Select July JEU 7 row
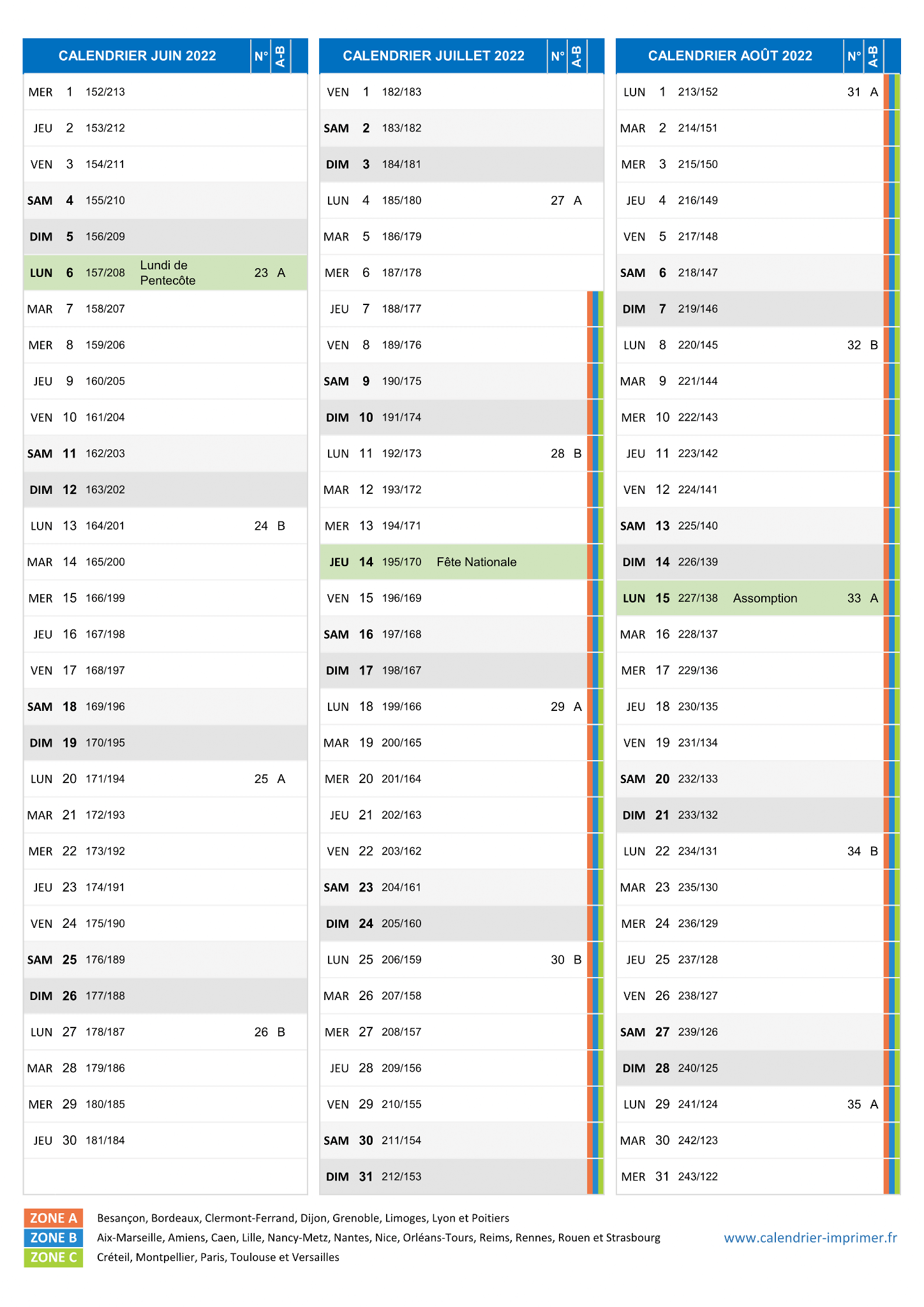 (x=461, y=309)
